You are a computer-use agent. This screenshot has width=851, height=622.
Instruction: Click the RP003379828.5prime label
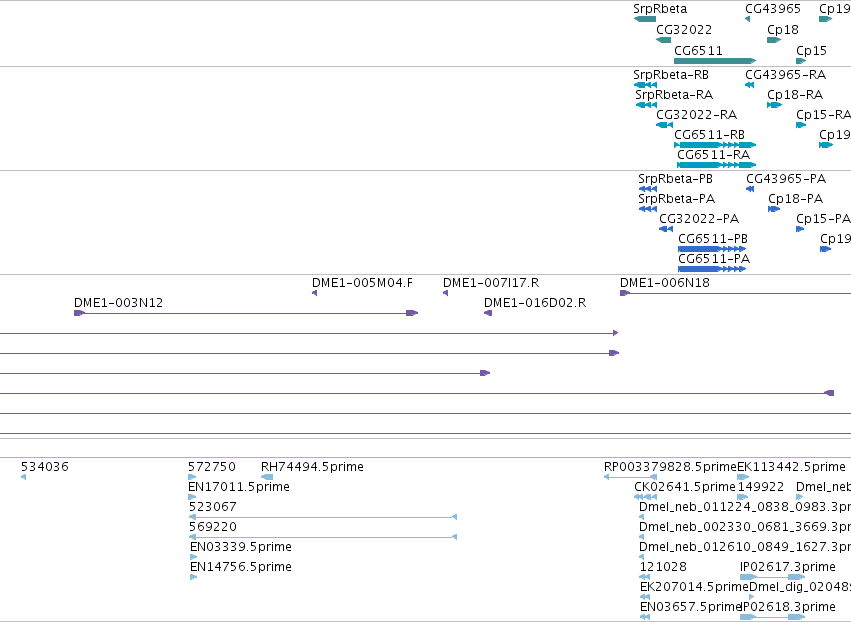coord(670,467)
